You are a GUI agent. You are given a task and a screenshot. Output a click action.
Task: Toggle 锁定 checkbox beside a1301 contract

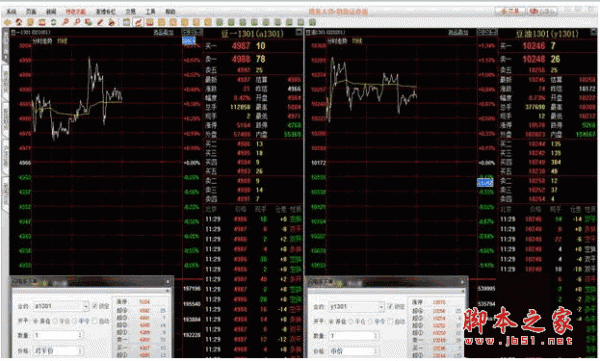pos(95,306)
